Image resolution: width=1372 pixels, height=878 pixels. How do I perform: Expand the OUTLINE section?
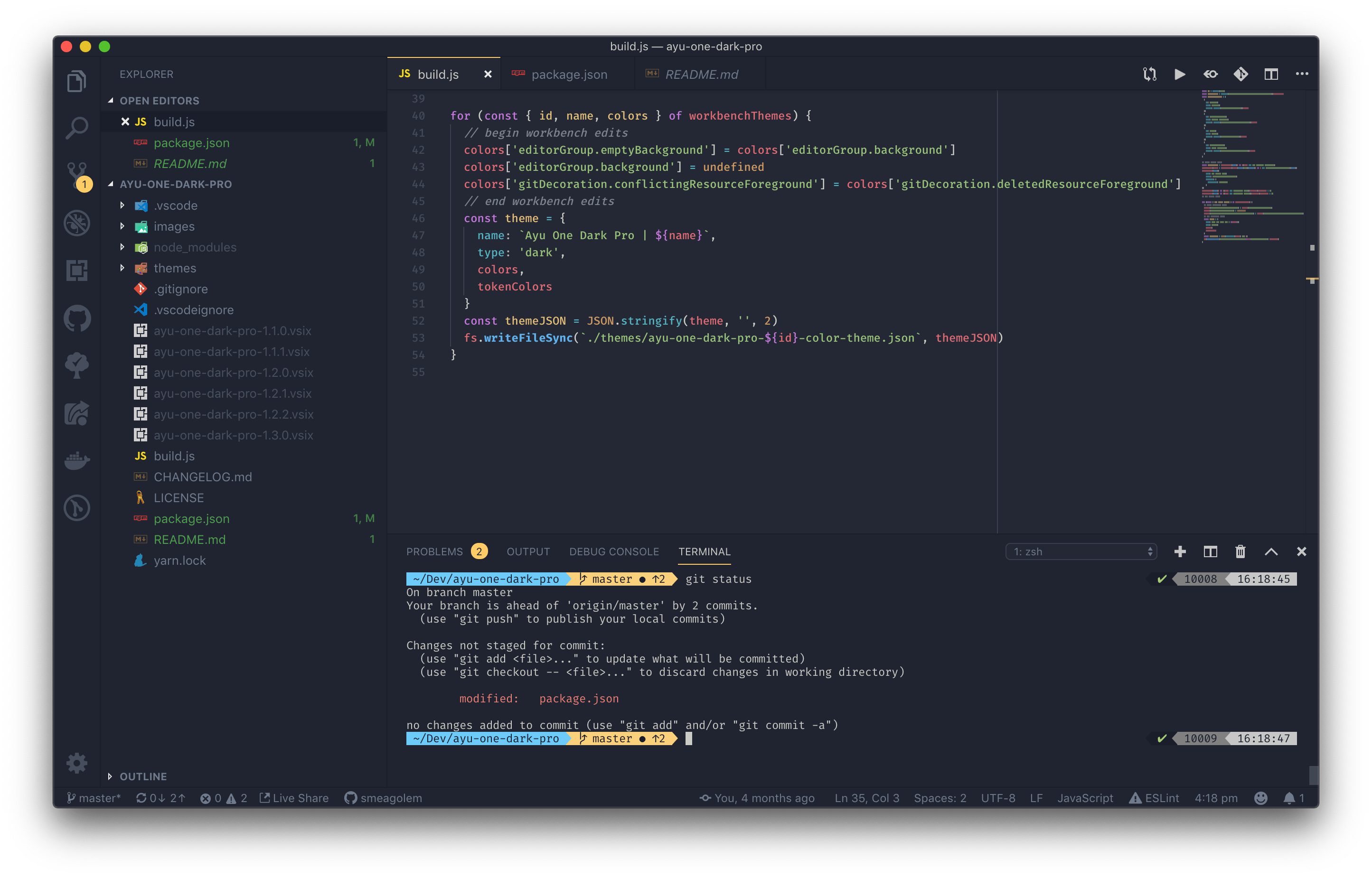[142, 776]
